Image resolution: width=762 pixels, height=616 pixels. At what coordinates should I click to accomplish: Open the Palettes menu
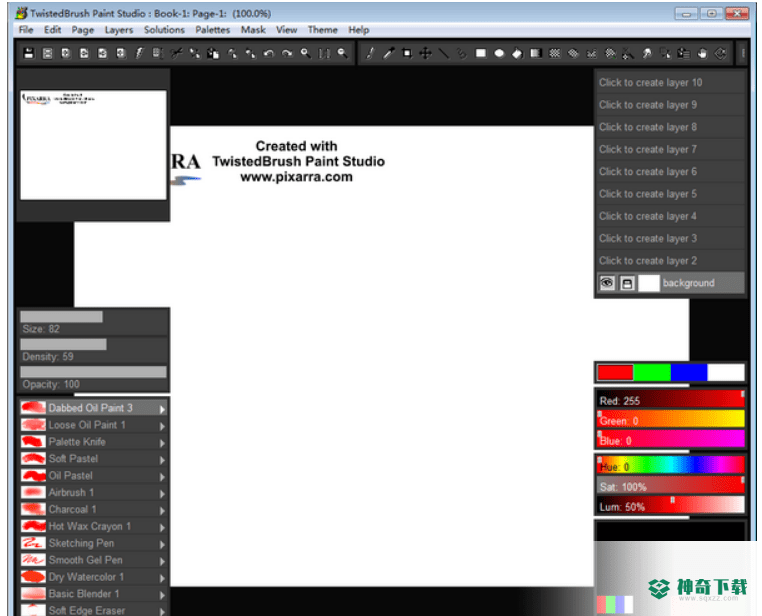[212, 30]
